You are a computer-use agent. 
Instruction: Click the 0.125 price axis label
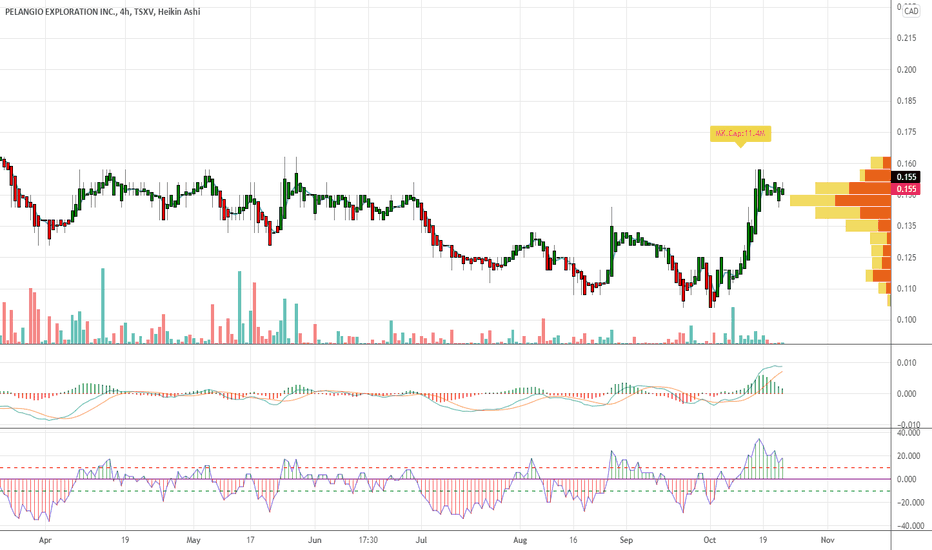pyautogui.click(x=906, y=257)
